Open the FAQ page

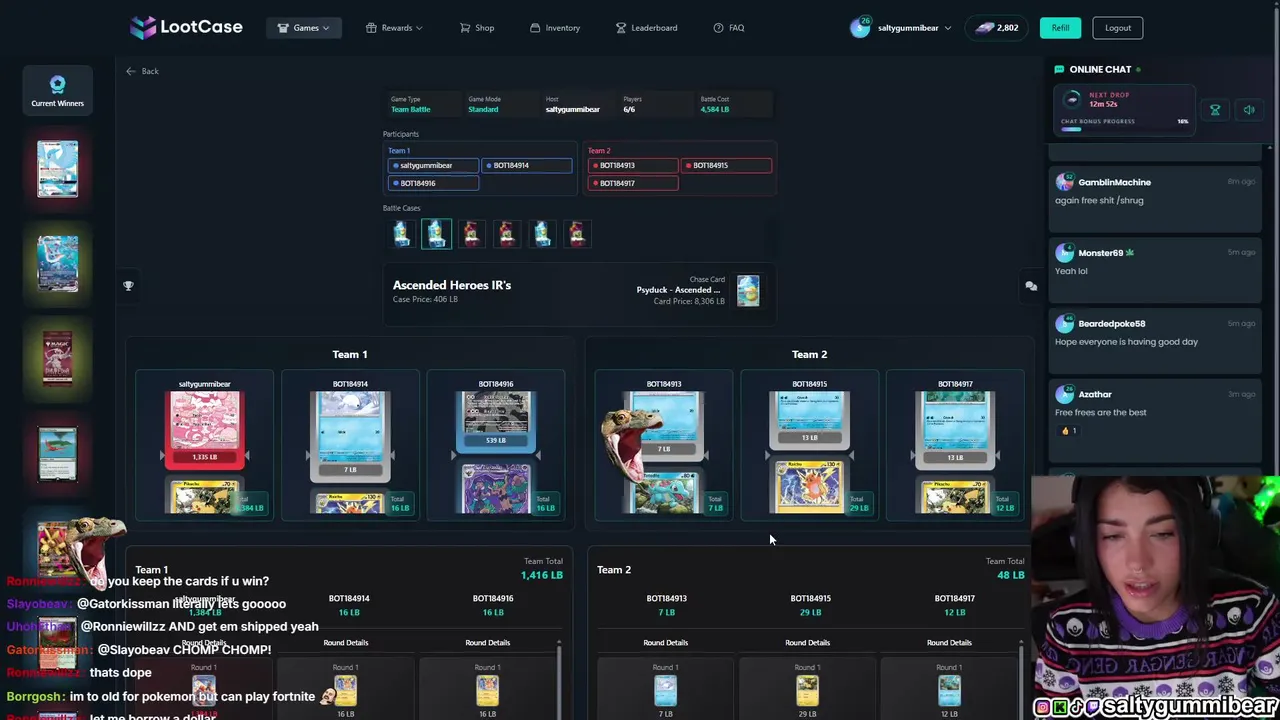(x=729, y=28)
